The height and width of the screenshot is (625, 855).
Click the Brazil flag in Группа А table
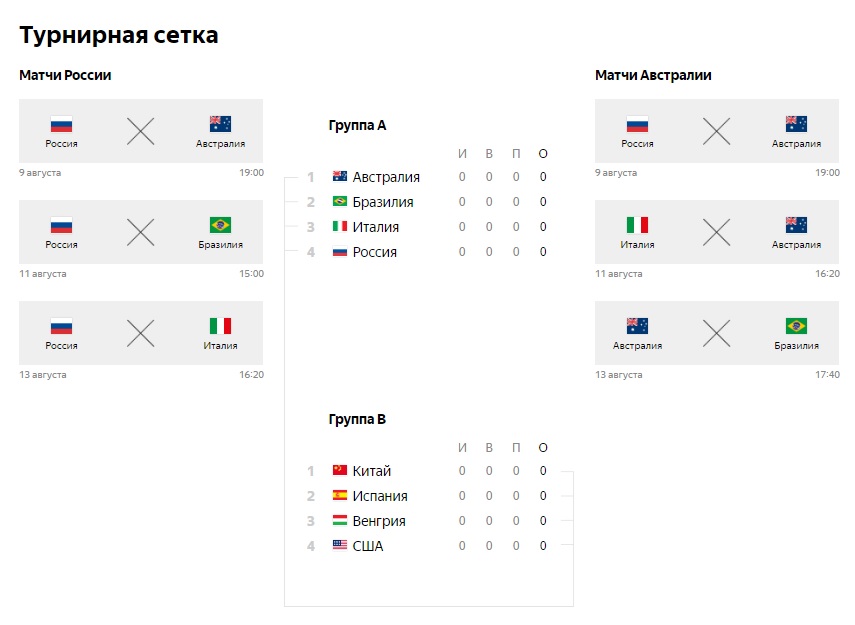pos(339,202)
